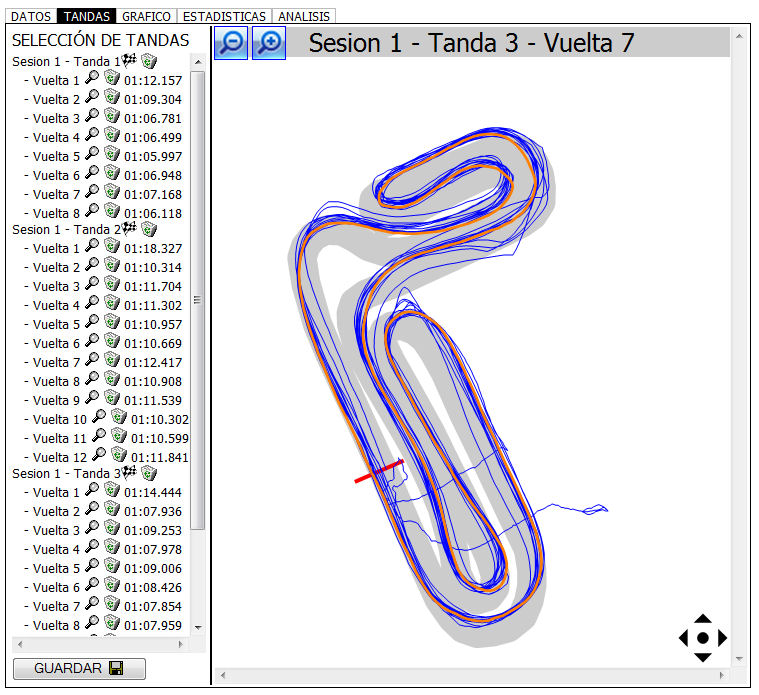Viewport: 759px width, 695px height.
Task: Select lap time 01:09.006
Action: [x=153, y=568]
